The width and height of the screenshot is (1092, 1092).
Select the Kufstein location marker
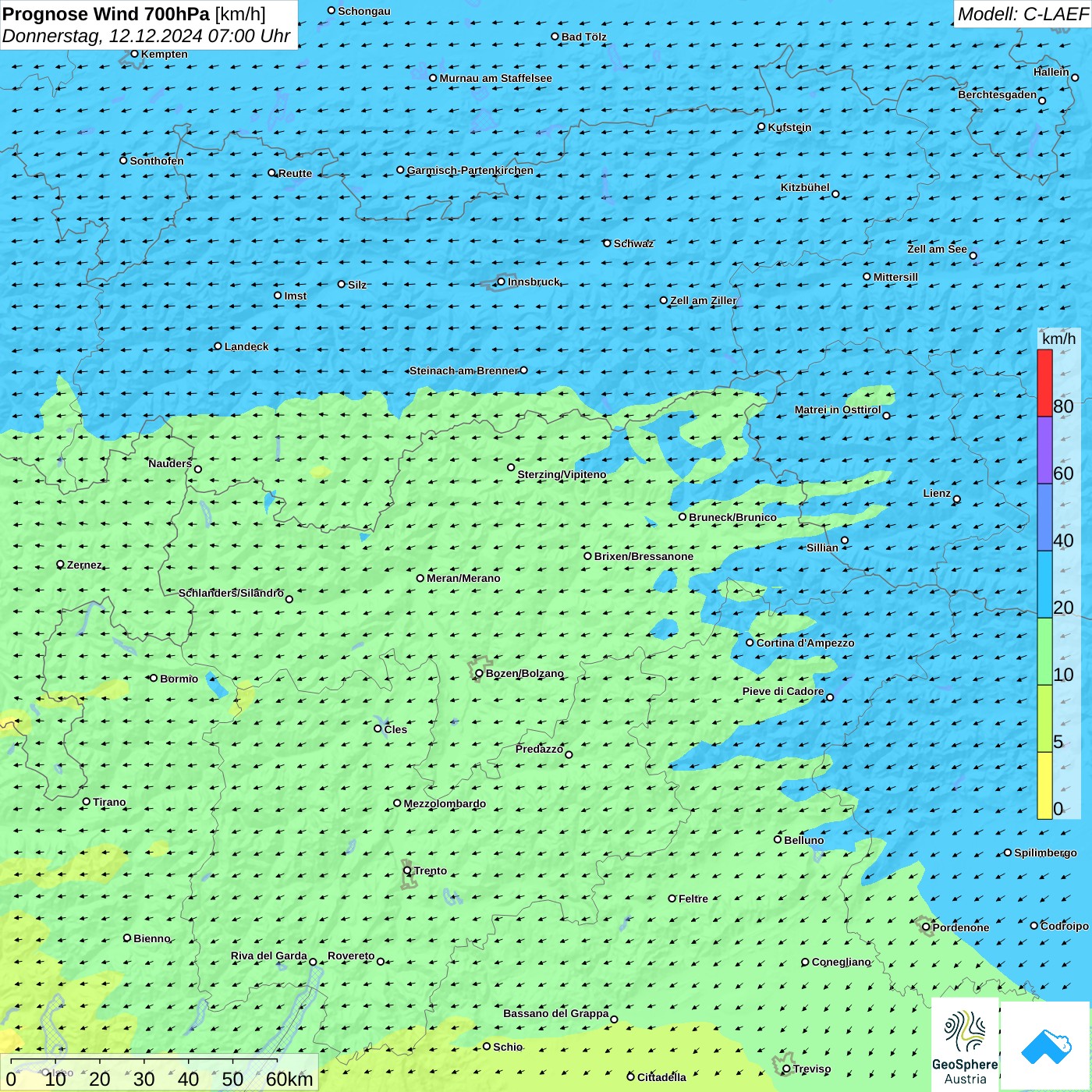click(761, 126)
